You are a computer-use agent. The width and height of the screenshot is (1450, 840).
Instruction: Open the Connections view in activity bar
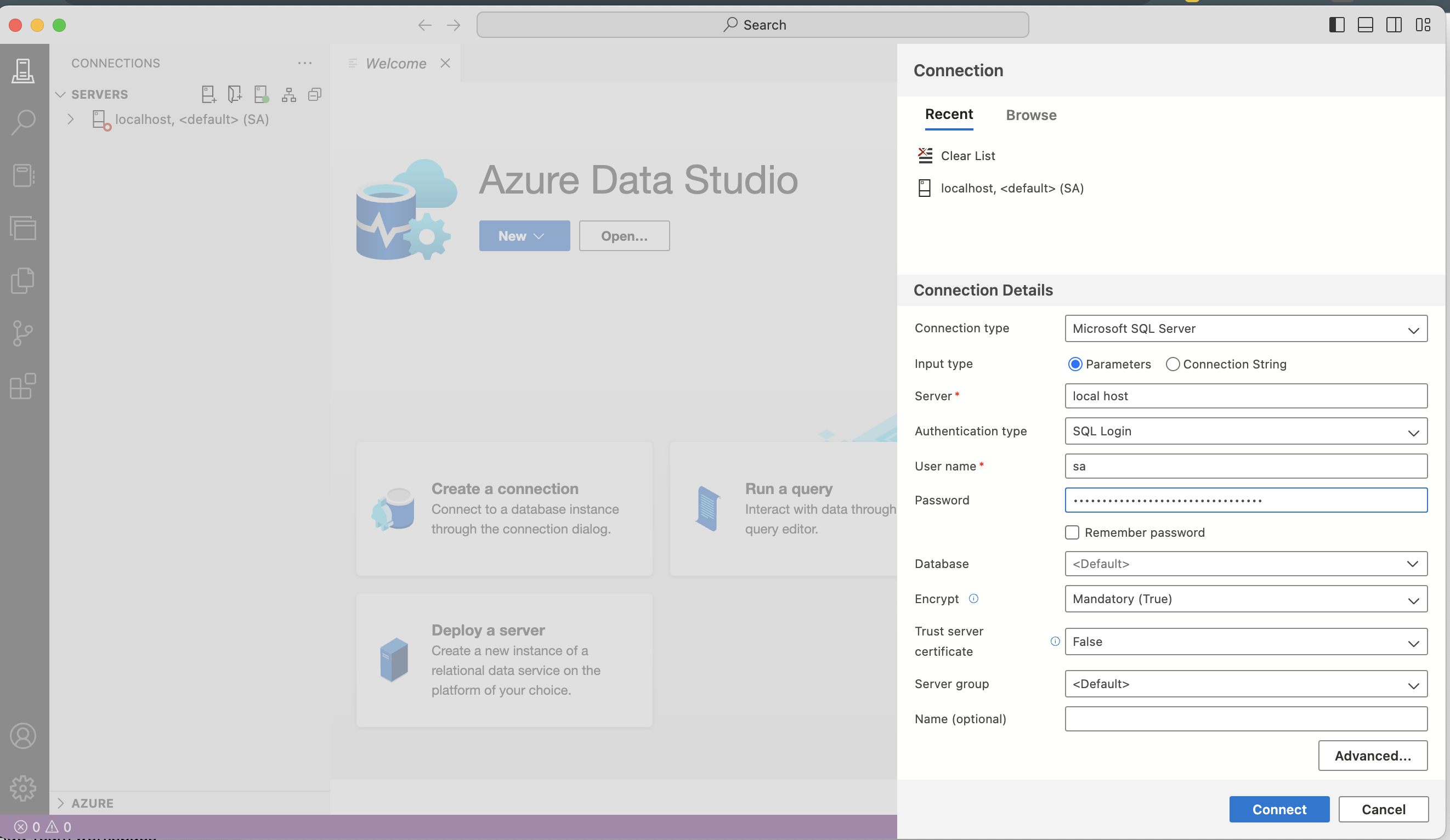click(23, 71)
